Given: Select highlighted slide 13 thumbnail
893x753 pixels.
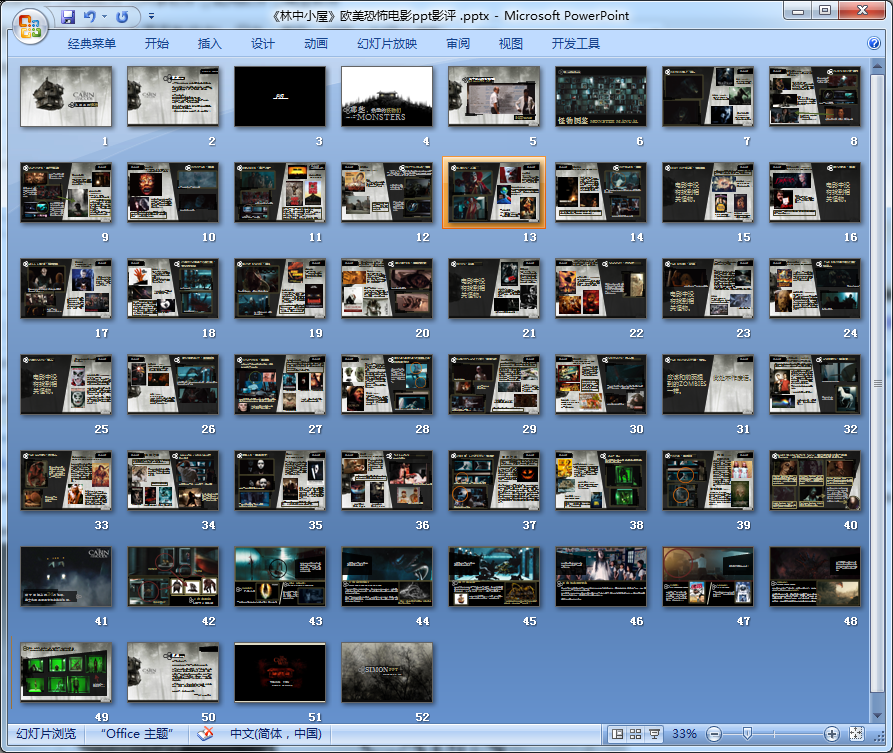Looking at the screenshot, I should tap(494, 193).
